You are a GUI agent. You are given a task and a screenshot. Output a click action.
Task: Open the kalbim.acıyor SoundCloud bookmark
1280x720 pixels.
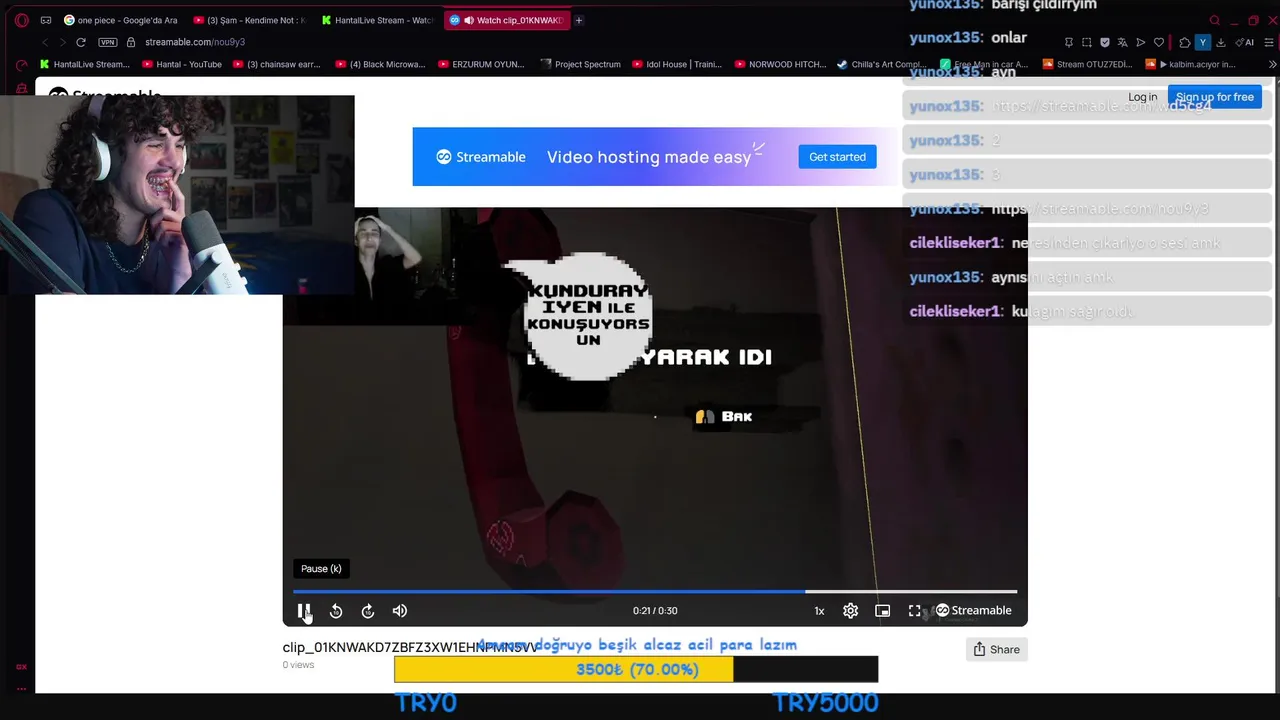[x=1191, y=64]
